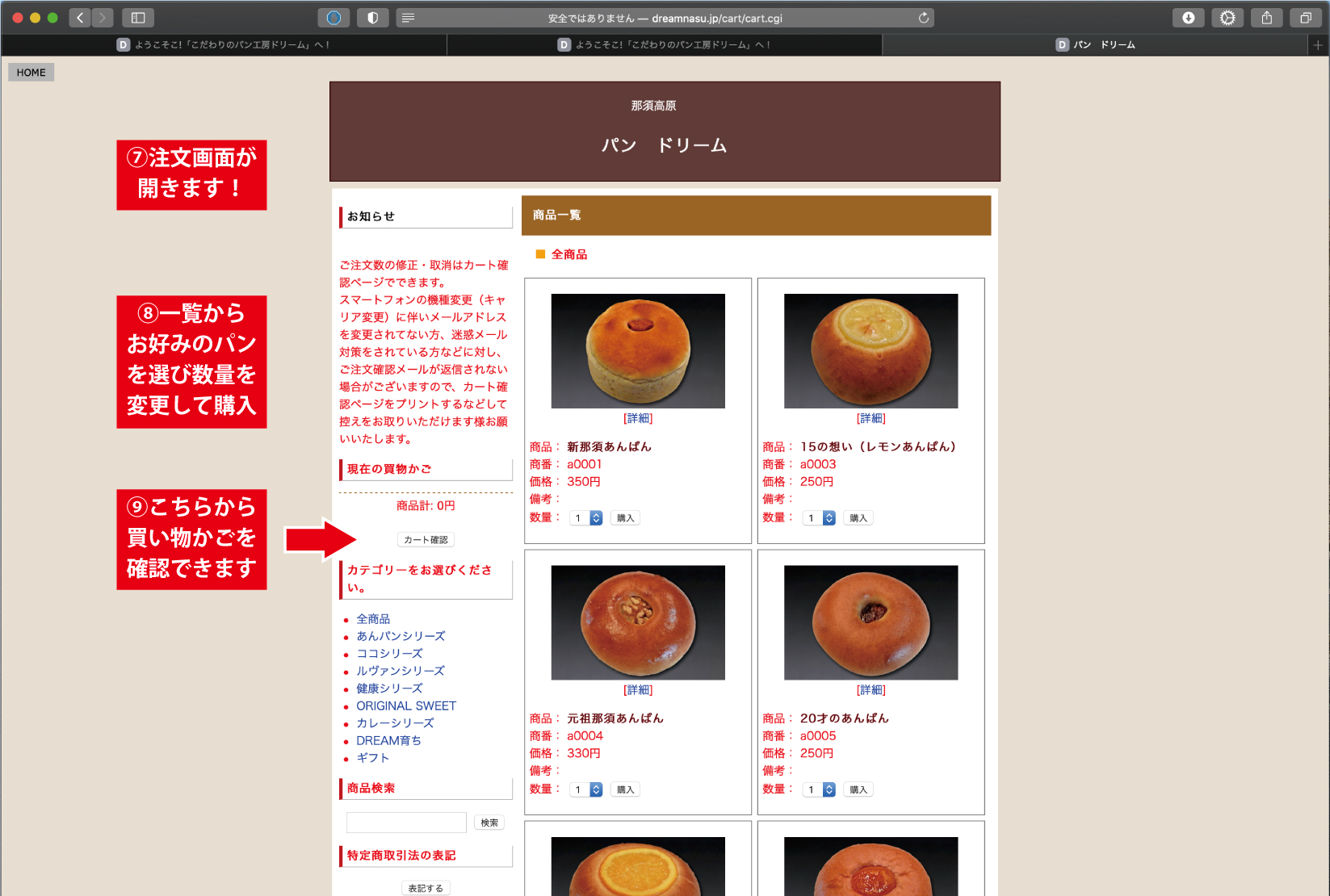1330x896 pixels.
Task: Open 詳細 link for 新那須あんぱん
Action: point(638,418)
